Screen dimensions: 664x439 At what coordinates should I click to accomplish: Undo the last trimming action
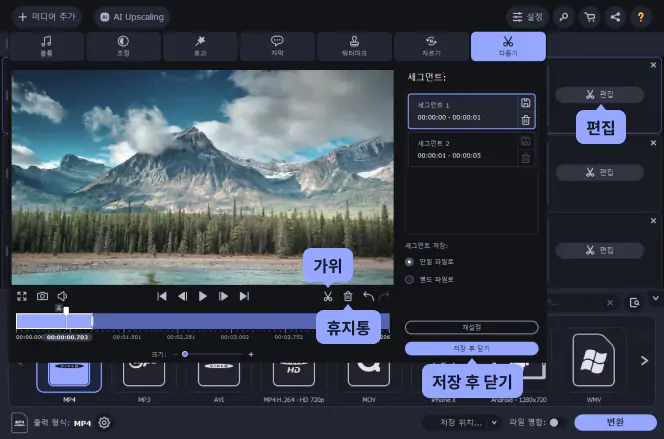point(368,296)
